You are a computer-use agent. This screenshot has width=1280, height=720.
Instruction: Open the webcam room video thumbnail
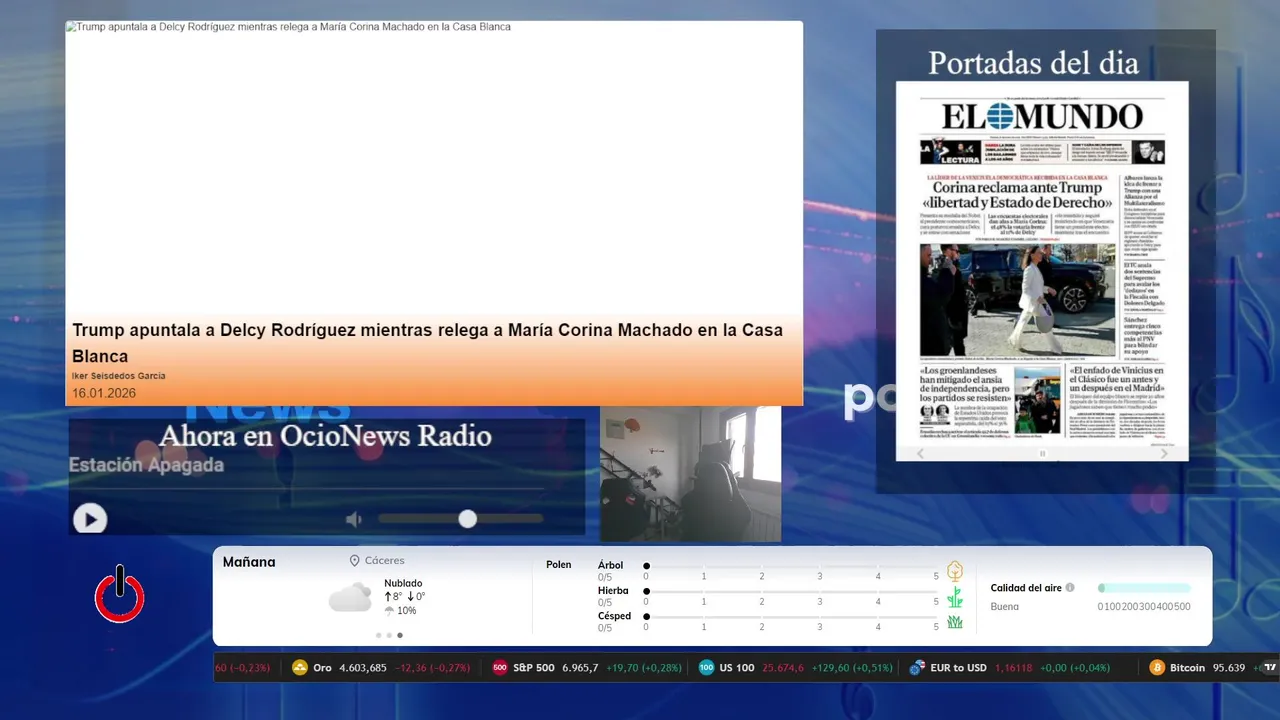(690, 474)
